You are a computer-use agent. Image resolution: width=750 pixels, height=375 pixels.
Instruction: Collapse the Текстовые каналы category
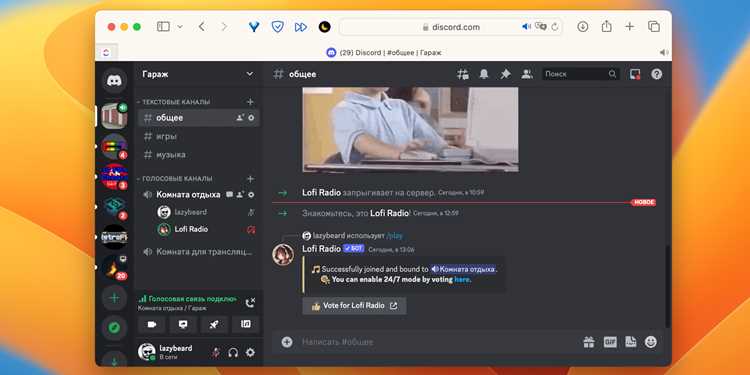click(x=173, y=102)
